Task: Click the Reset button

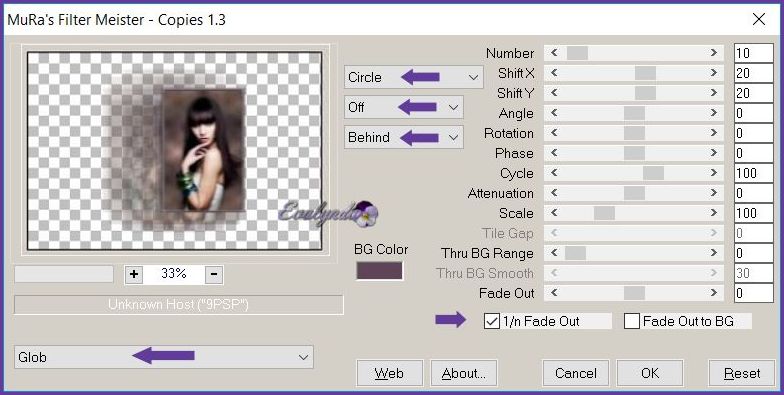Action: [742, 374]
